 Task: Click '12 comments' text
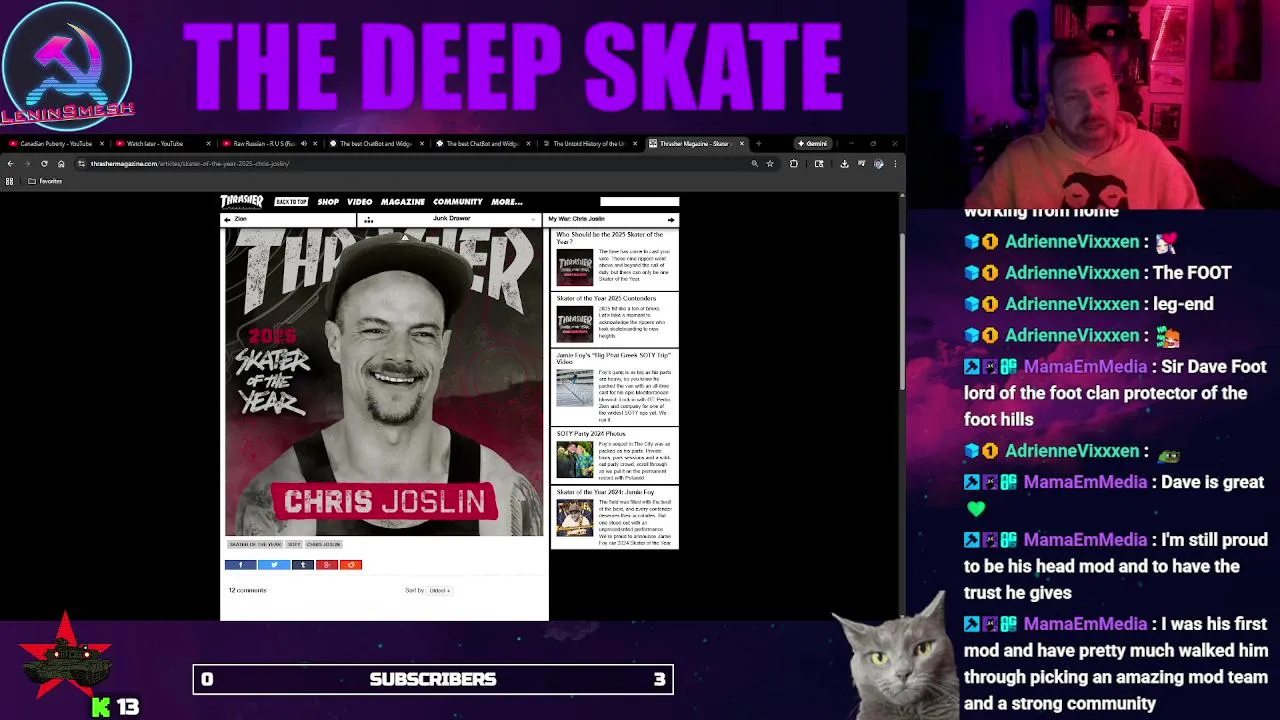(x=247, y=591)
